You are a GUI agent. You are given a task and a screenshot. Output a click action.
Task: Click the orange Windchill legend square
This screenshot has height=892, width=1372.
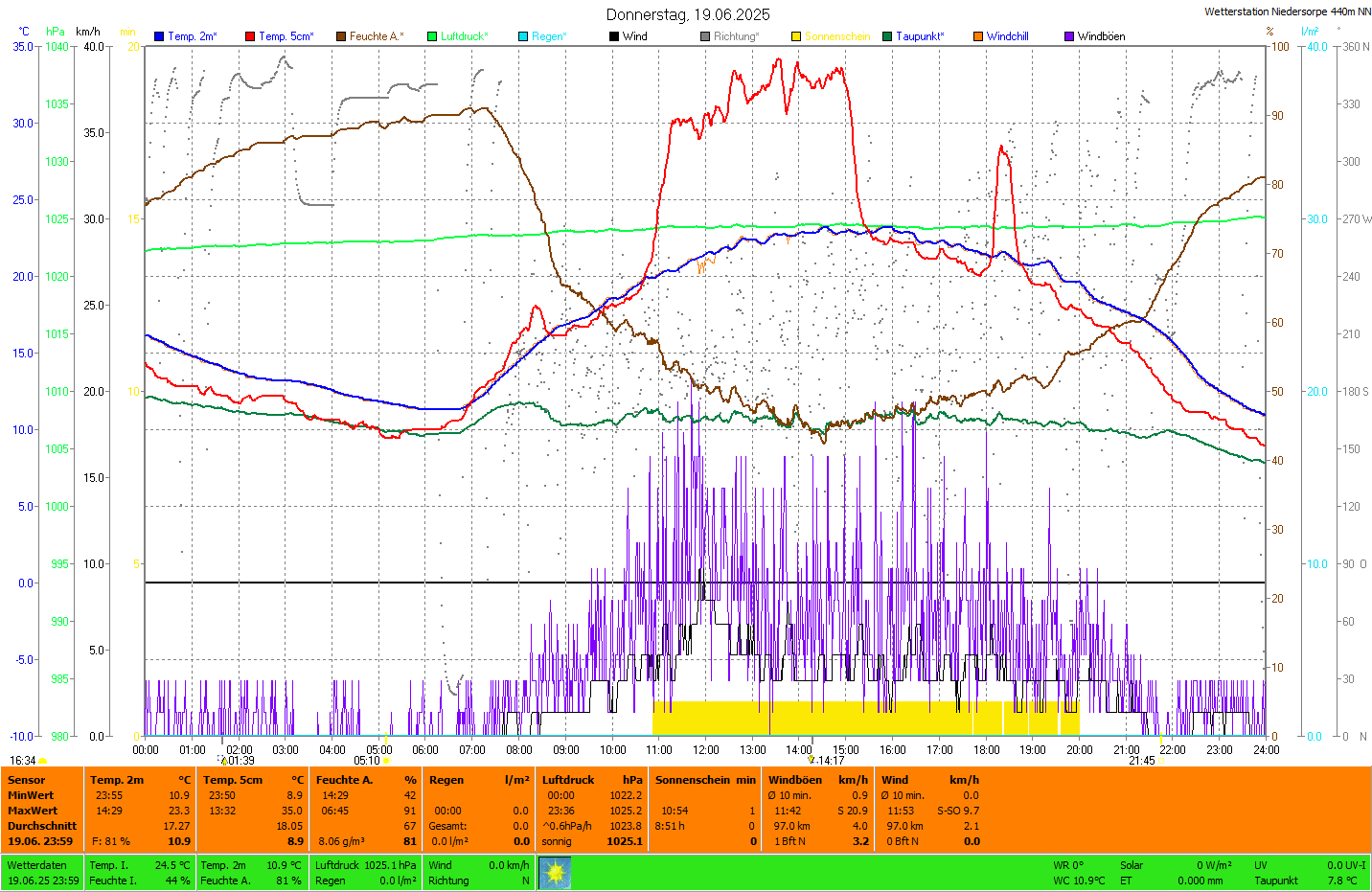(978, 36)
